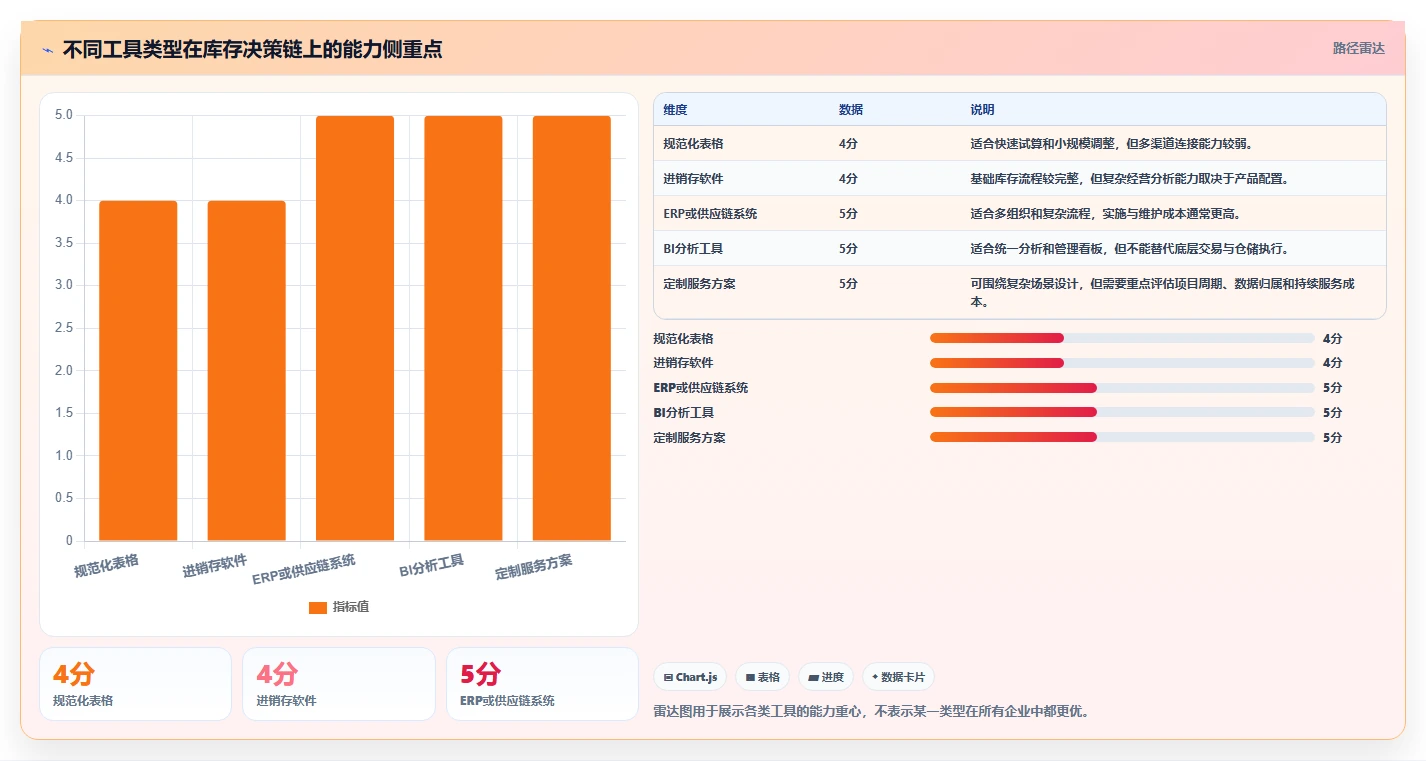
Task: Open the 5分 ERP或供应链系统 data card
Action: click(542, 684)
